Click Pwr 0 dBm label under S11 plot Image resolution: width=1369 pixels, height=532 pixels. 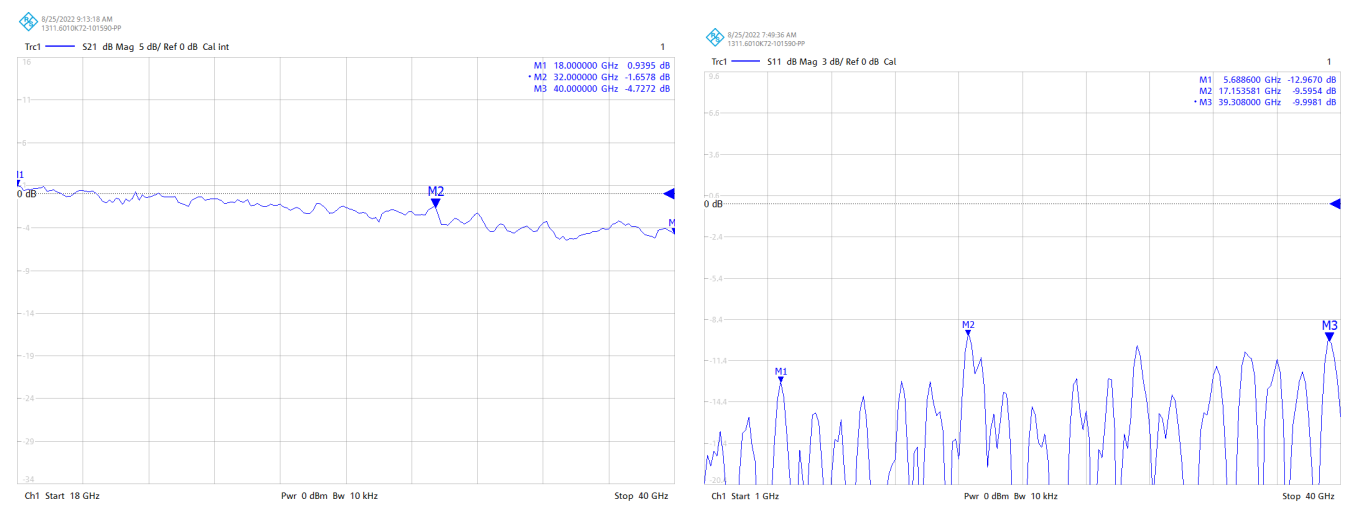tap(986, 496)
